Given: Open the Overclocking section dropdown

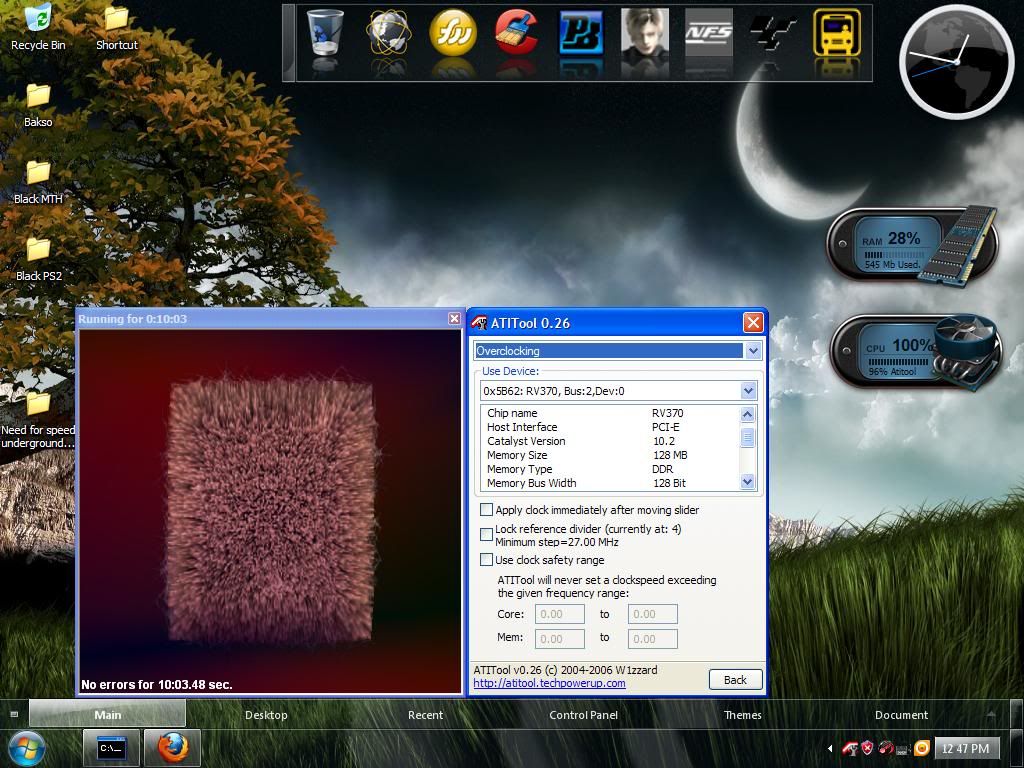Looking at the screenshot, I should pyautogui.click(x=753, y=351).
